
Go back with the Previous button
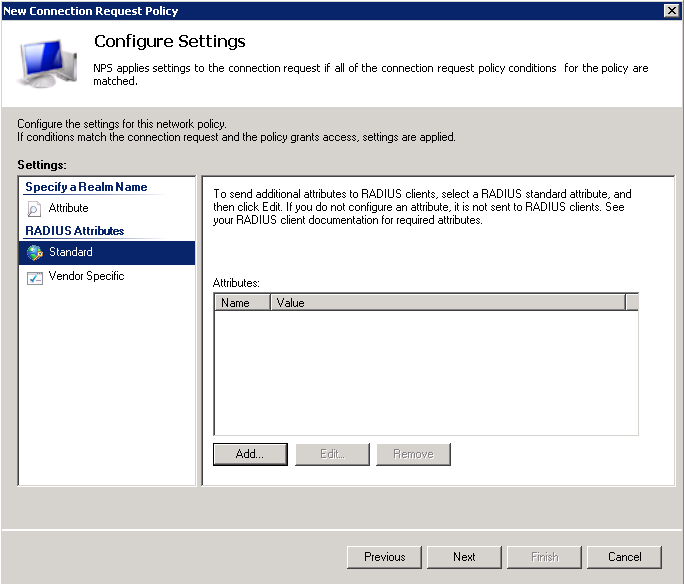384,557
